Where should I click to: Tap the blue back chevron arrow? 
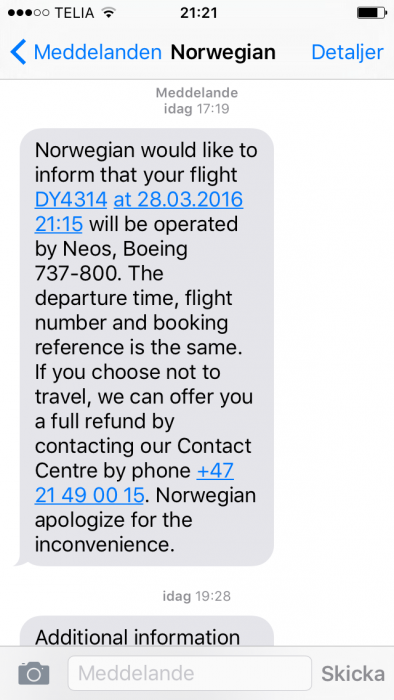coord(18,52)
